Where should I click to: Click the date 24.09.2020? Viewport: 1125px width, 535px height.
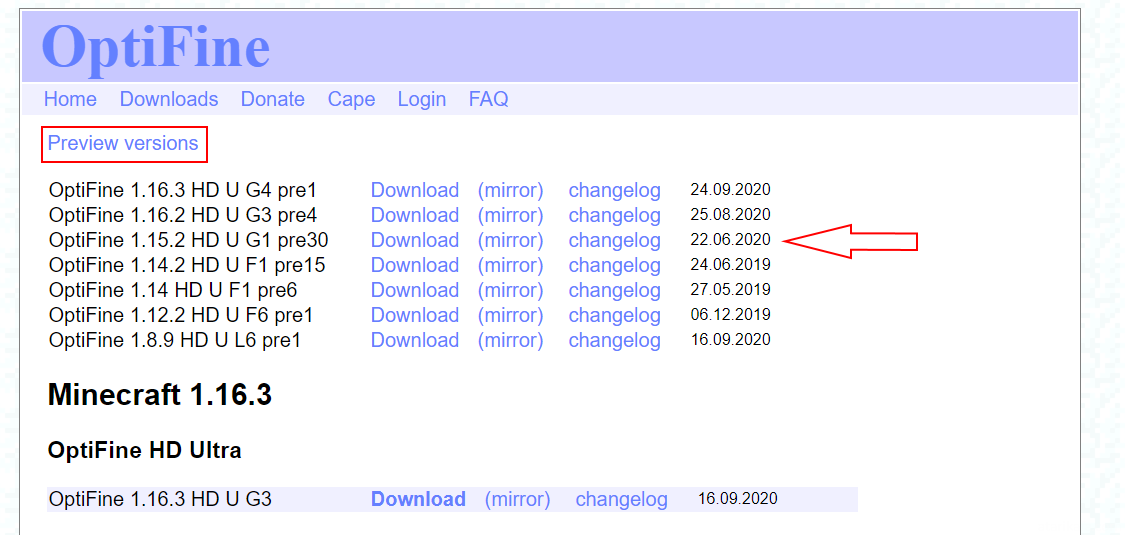730,190
